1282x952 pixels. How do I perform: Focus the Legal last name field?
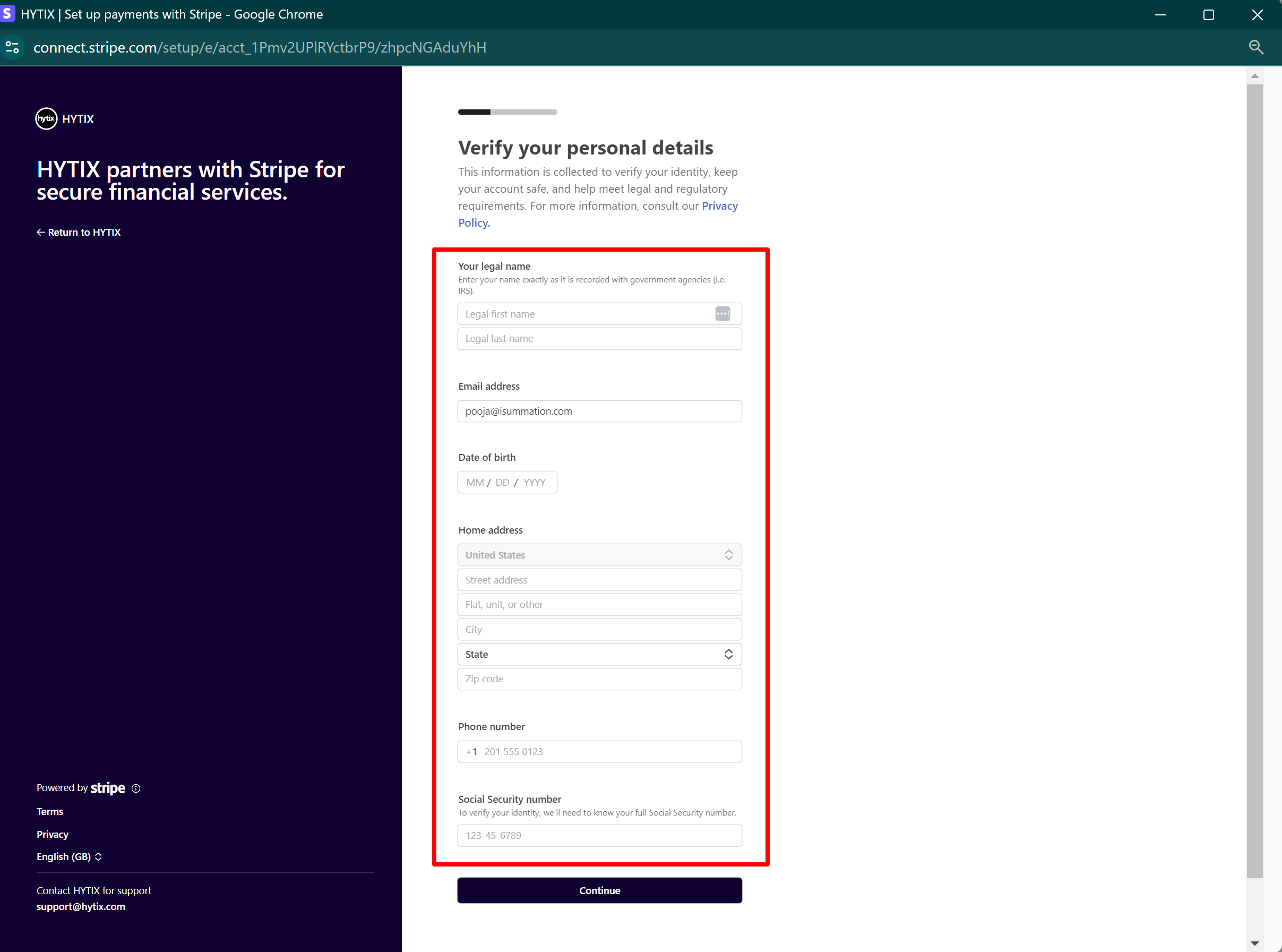(599, 339)
